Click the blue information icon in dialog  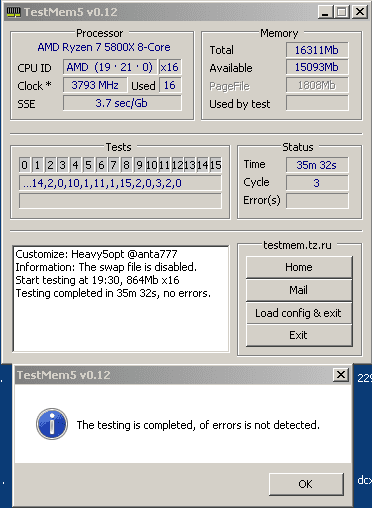coord(52,424)
